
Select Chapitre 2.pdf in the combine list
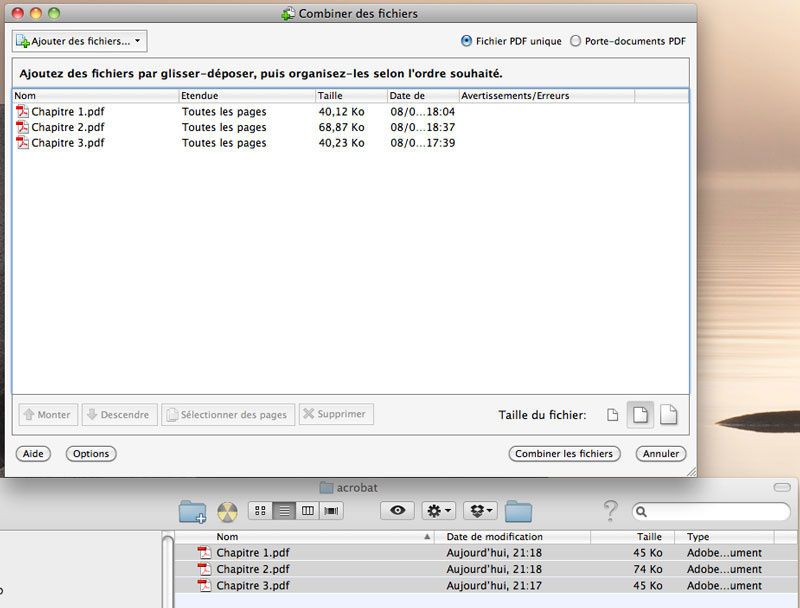pyautogui.click(x=67, y=127)
